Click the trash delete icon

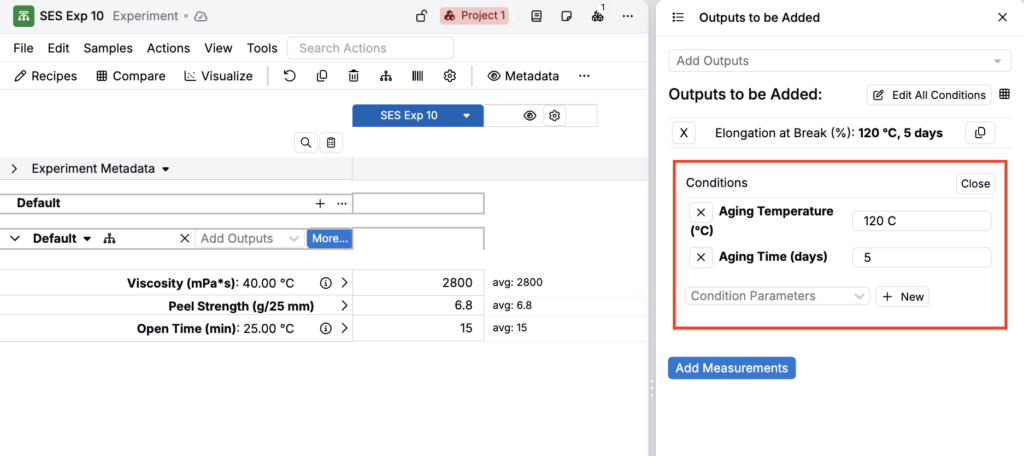tap(353, 76)
